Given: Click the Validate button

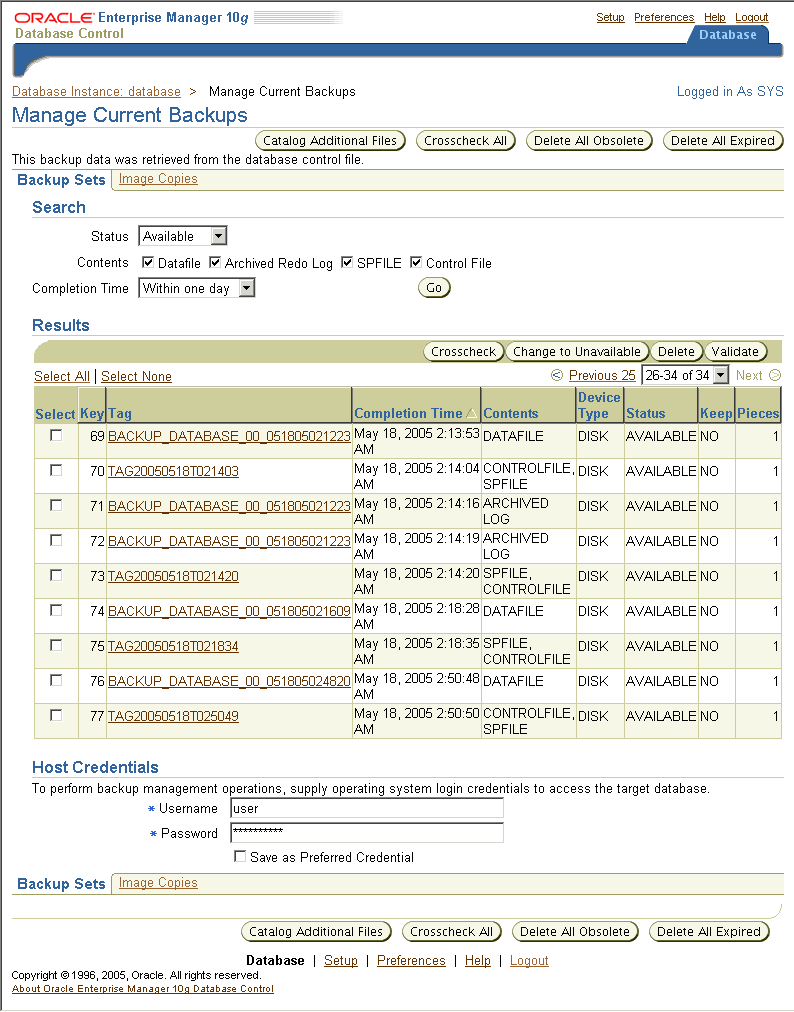Looking at the screenshot, I should point(736,352).
